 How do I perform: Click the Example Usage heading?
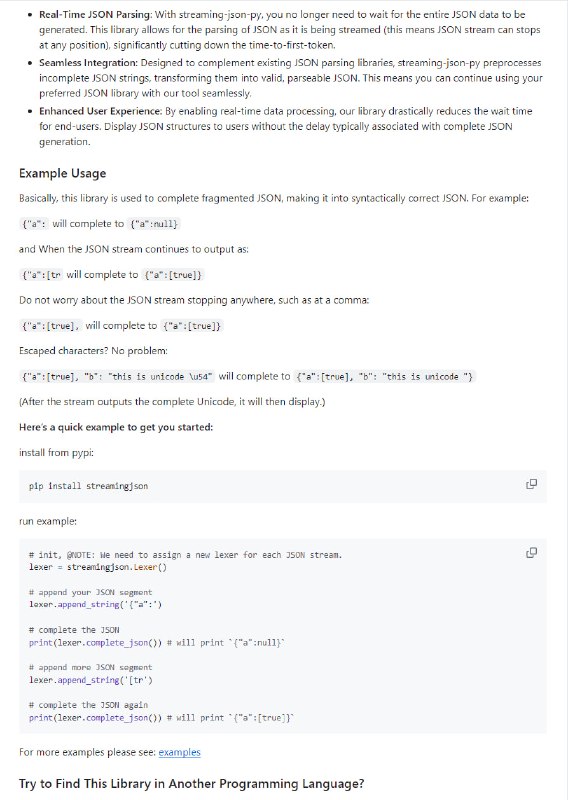(x=63, y=173)
